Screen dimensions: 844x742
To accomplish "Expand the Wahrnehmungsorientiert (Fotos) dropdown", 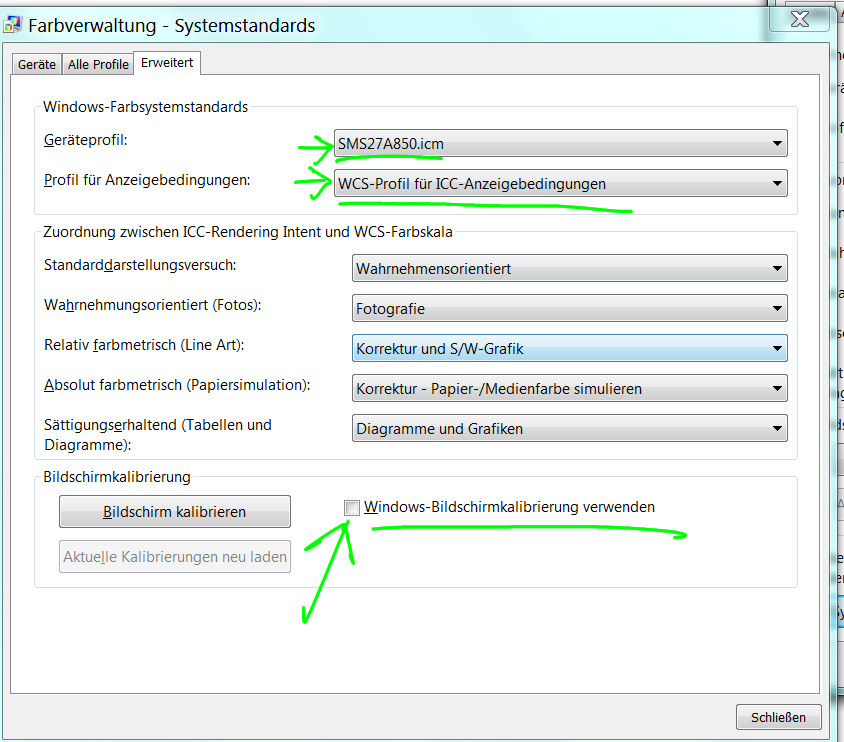I will point(570,309).
